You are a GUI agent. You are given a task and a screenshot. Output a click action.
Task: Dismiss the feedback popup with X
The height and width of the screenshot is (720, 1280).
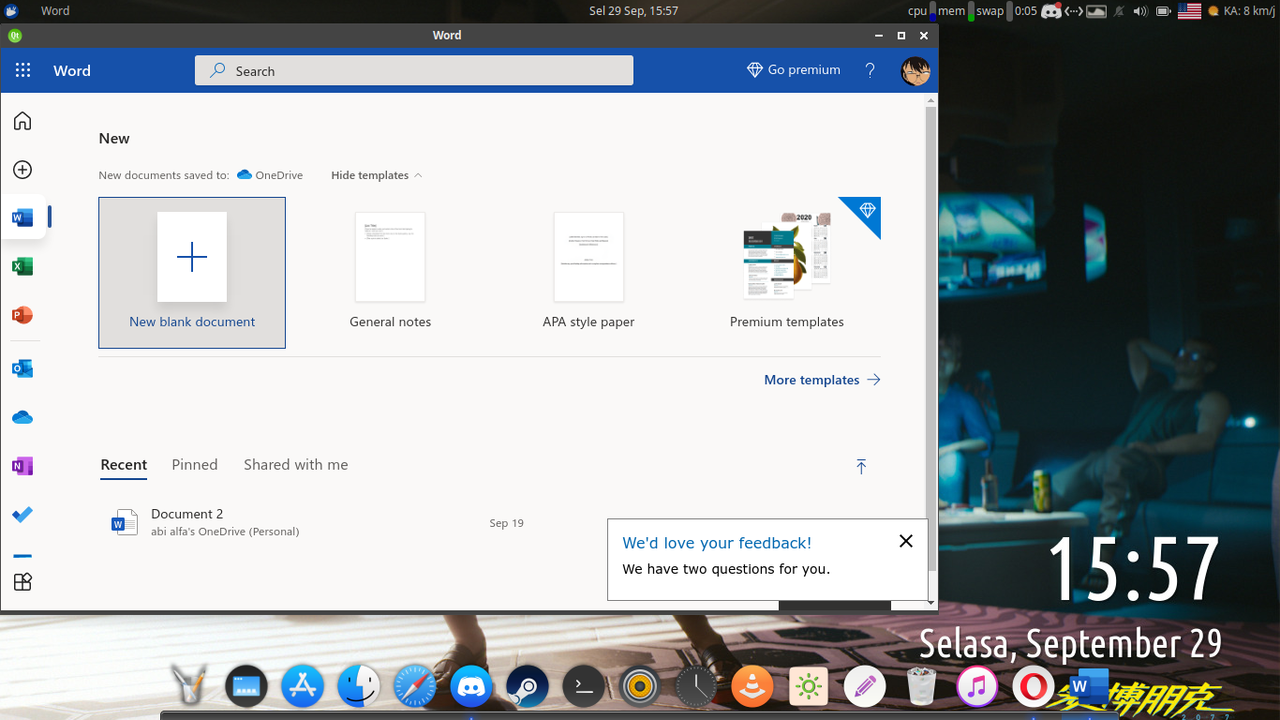[906, 541]
